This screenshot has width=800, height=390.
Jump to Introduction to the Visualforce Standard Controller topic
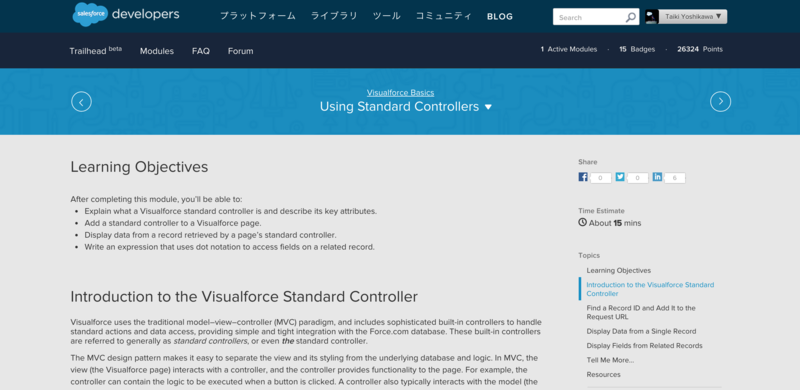pos(650,289)
